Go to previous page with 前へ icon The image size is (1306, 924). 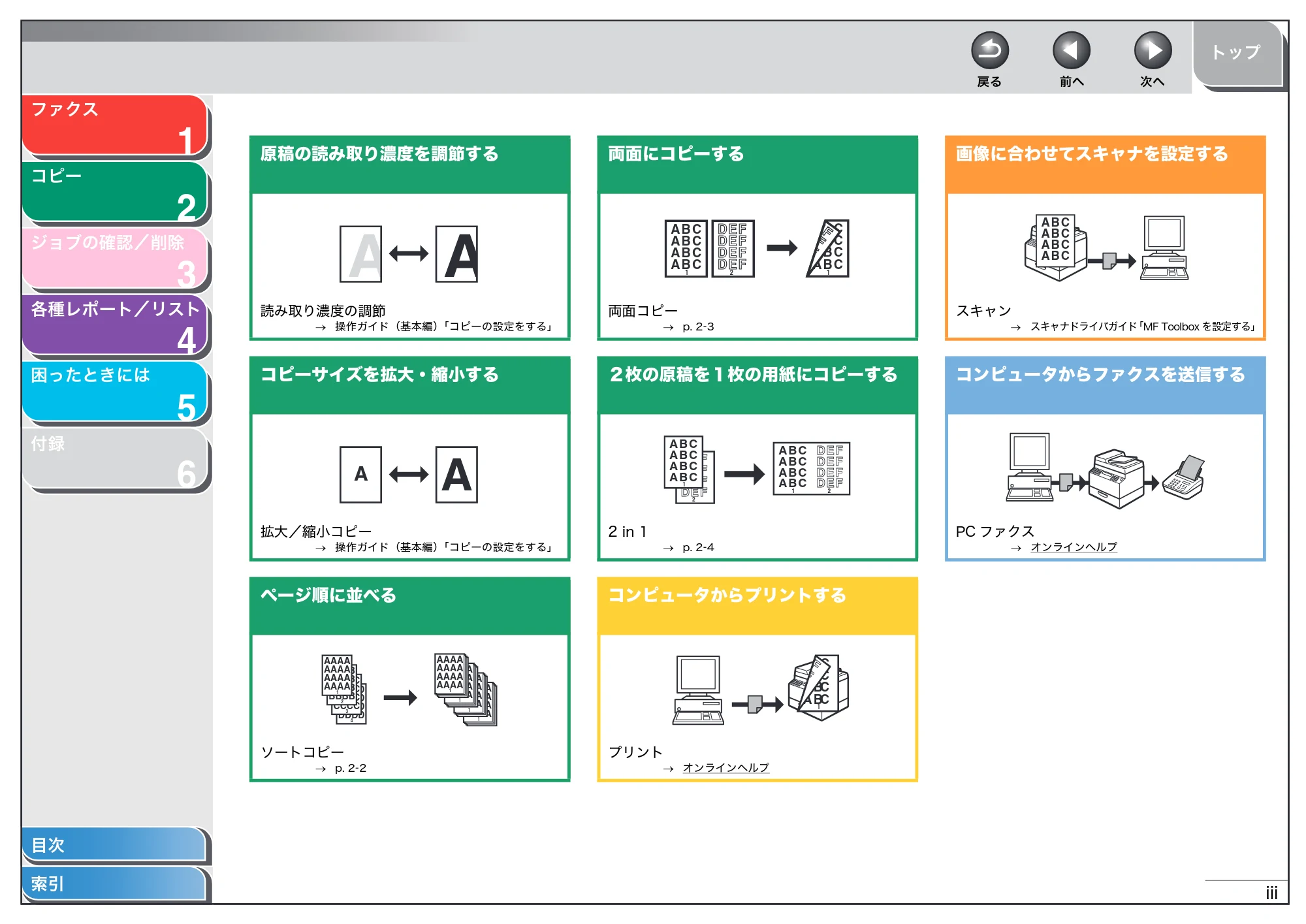click(x=1071, y=51)
